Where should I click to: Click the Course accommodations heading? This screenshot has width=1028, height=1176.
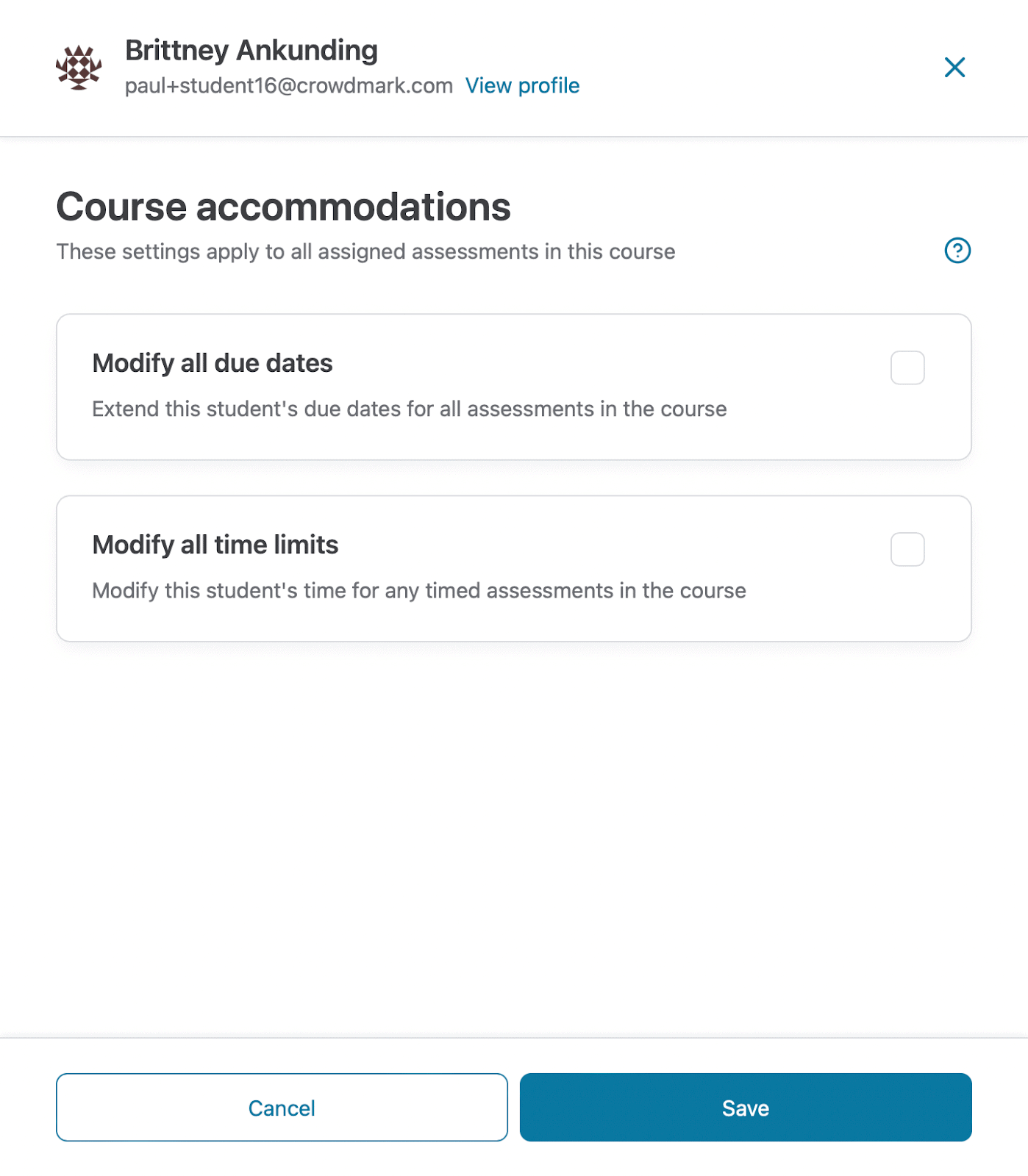pyautogui.click(x=284, y=207)
